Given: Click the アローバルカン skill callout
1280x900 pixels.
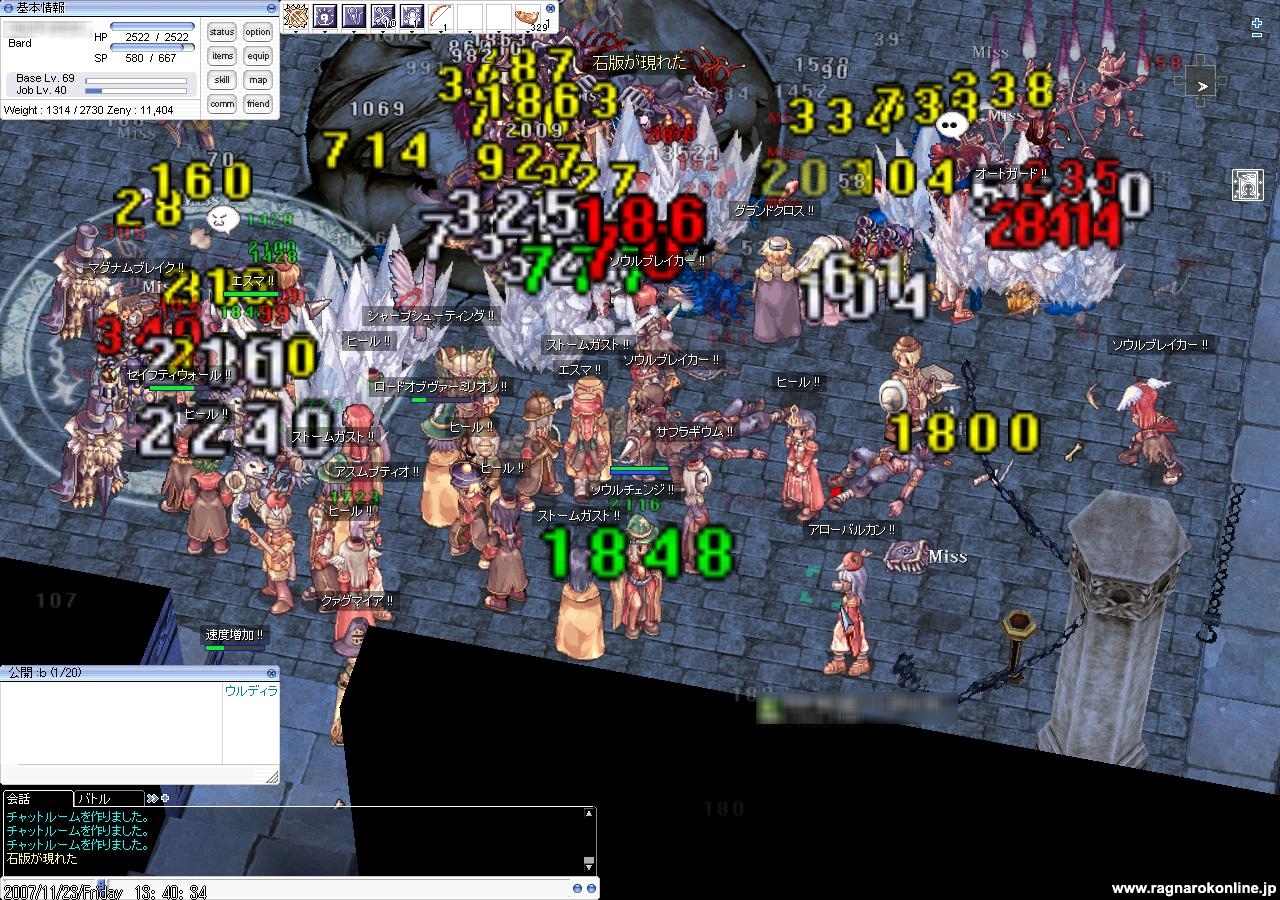Looking at the screenshot, I should 852,530.
